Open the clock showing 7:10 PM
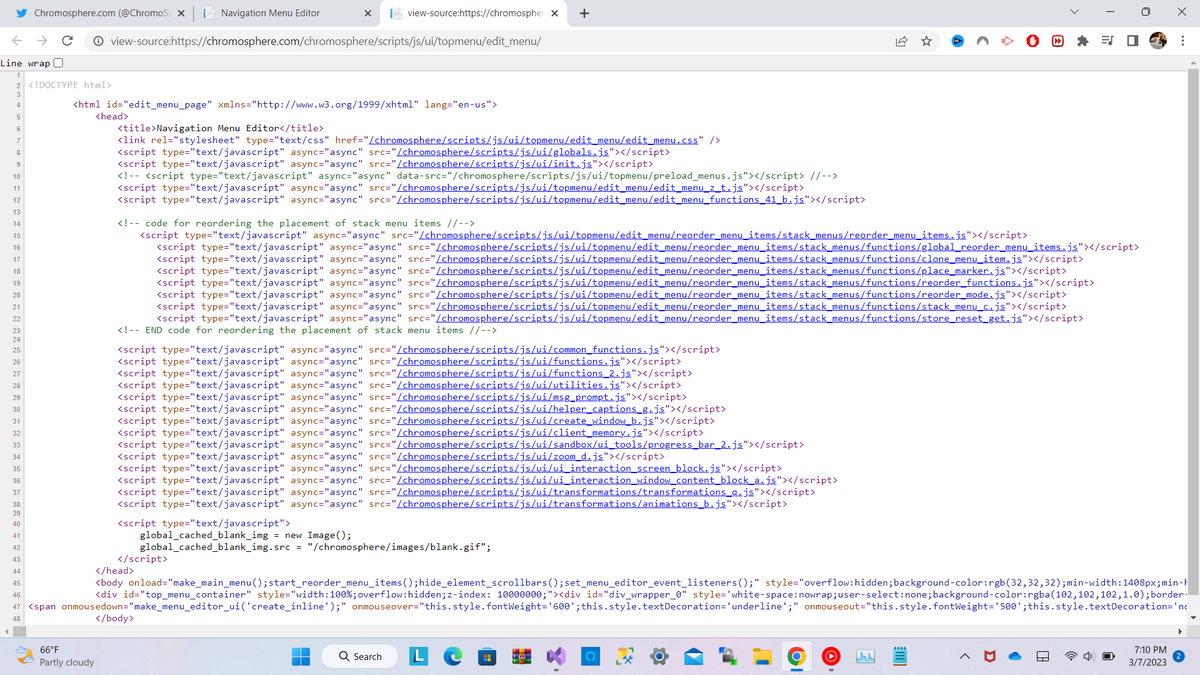 (1148, 656)
